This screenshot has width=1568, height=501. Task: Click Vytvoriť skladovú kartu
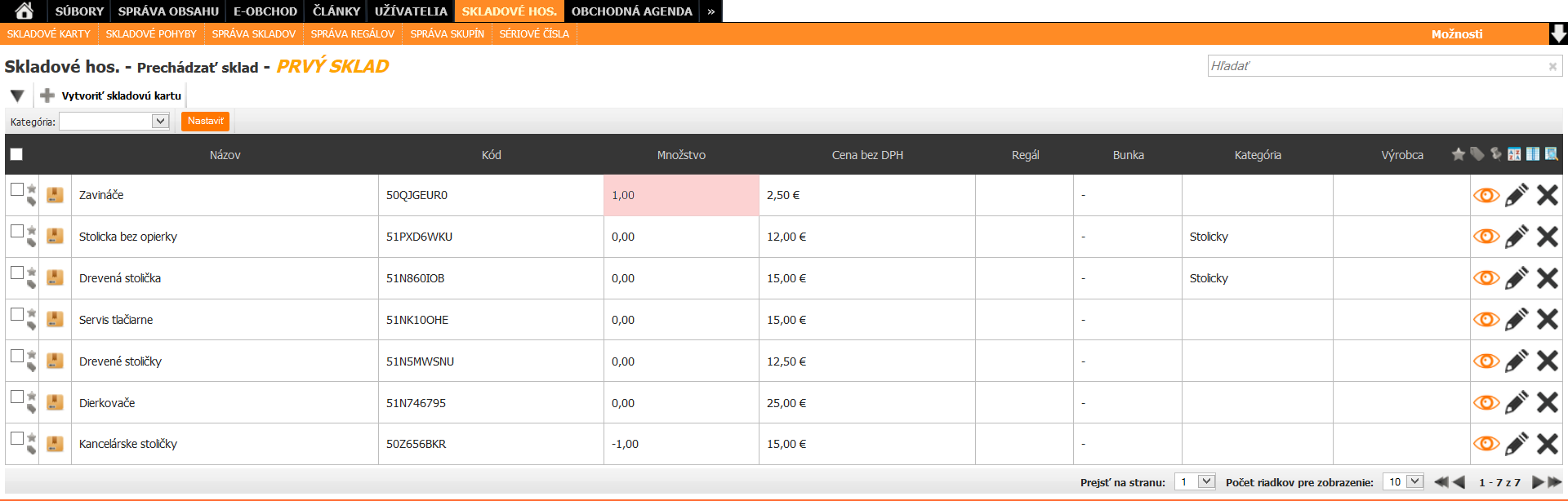pos(111,95)
